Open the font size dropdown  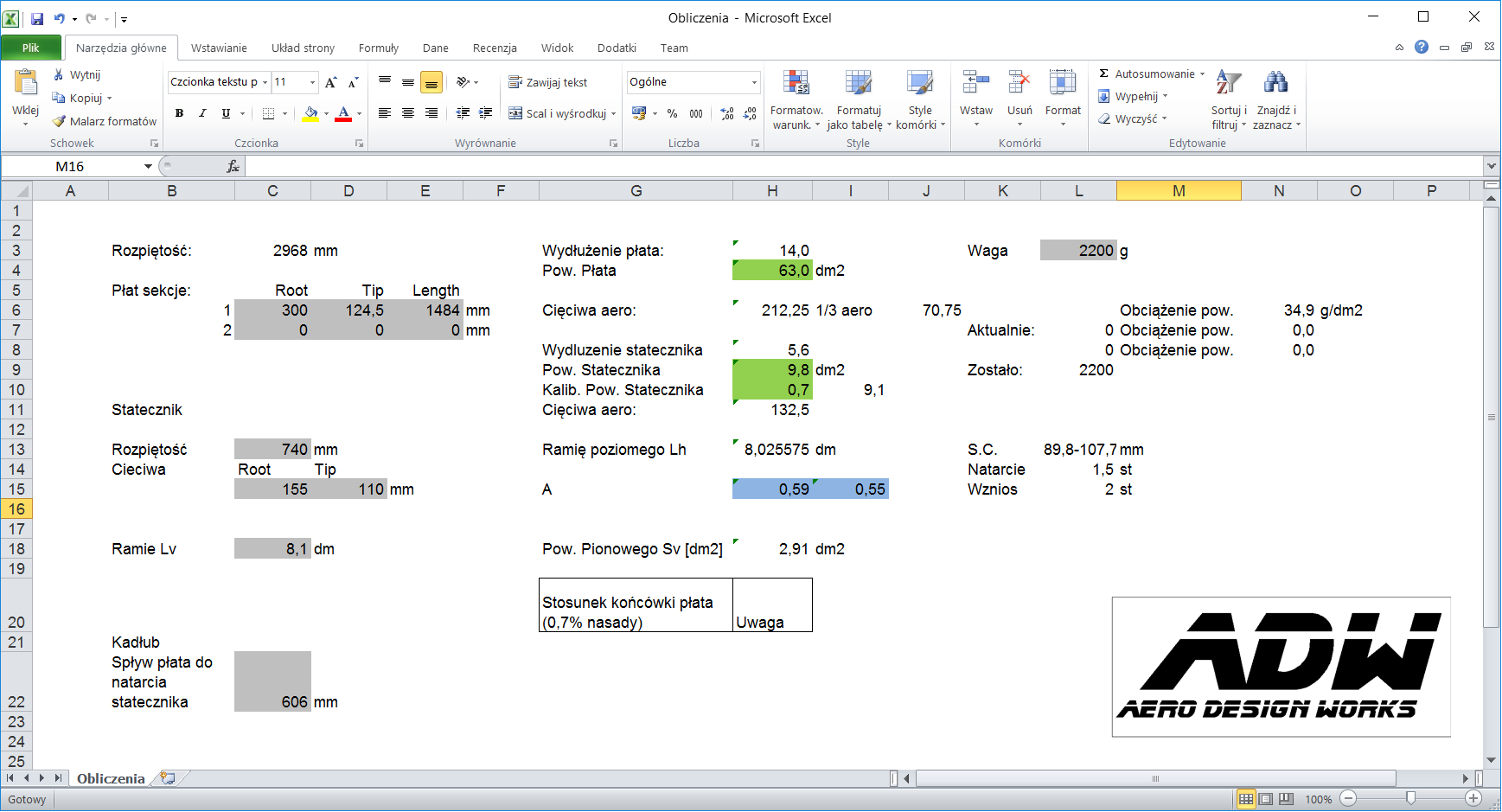pyautogui.click(x=312, y=82)
